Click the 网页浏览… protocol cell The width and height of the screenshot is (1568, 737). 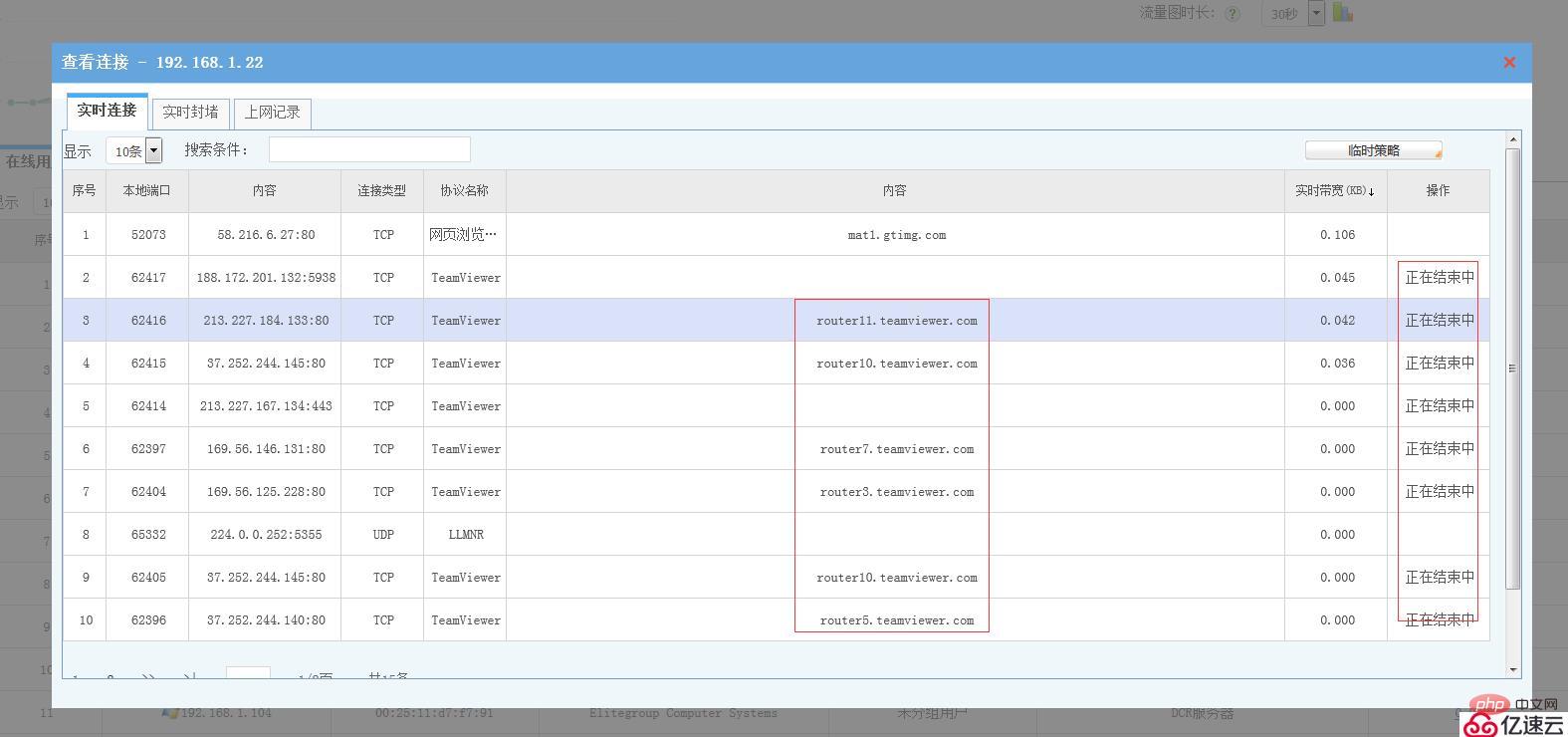pyautogui.click(x=463, y=235)
